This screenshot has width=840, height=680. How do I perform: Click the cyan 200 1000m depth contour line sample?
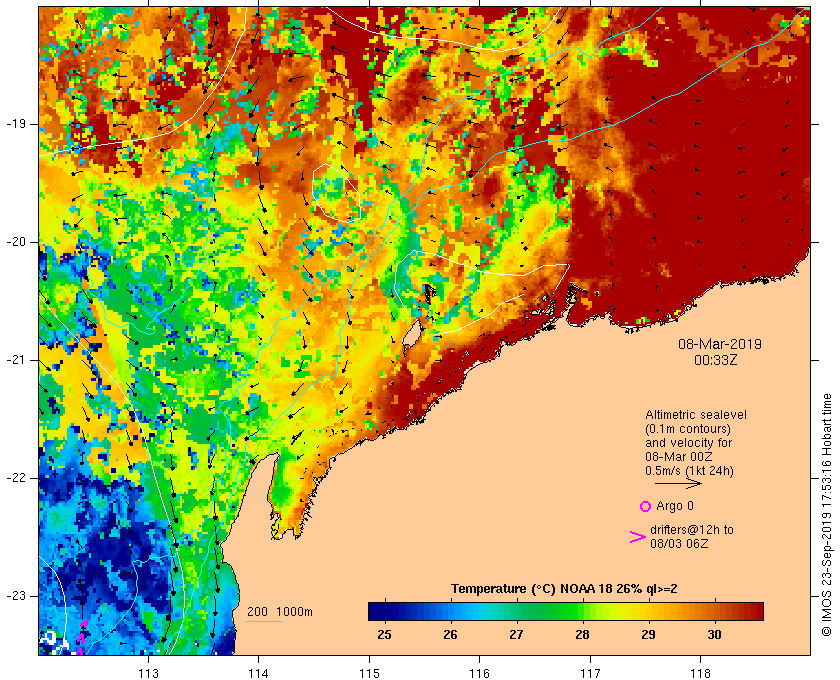(264, 622)
